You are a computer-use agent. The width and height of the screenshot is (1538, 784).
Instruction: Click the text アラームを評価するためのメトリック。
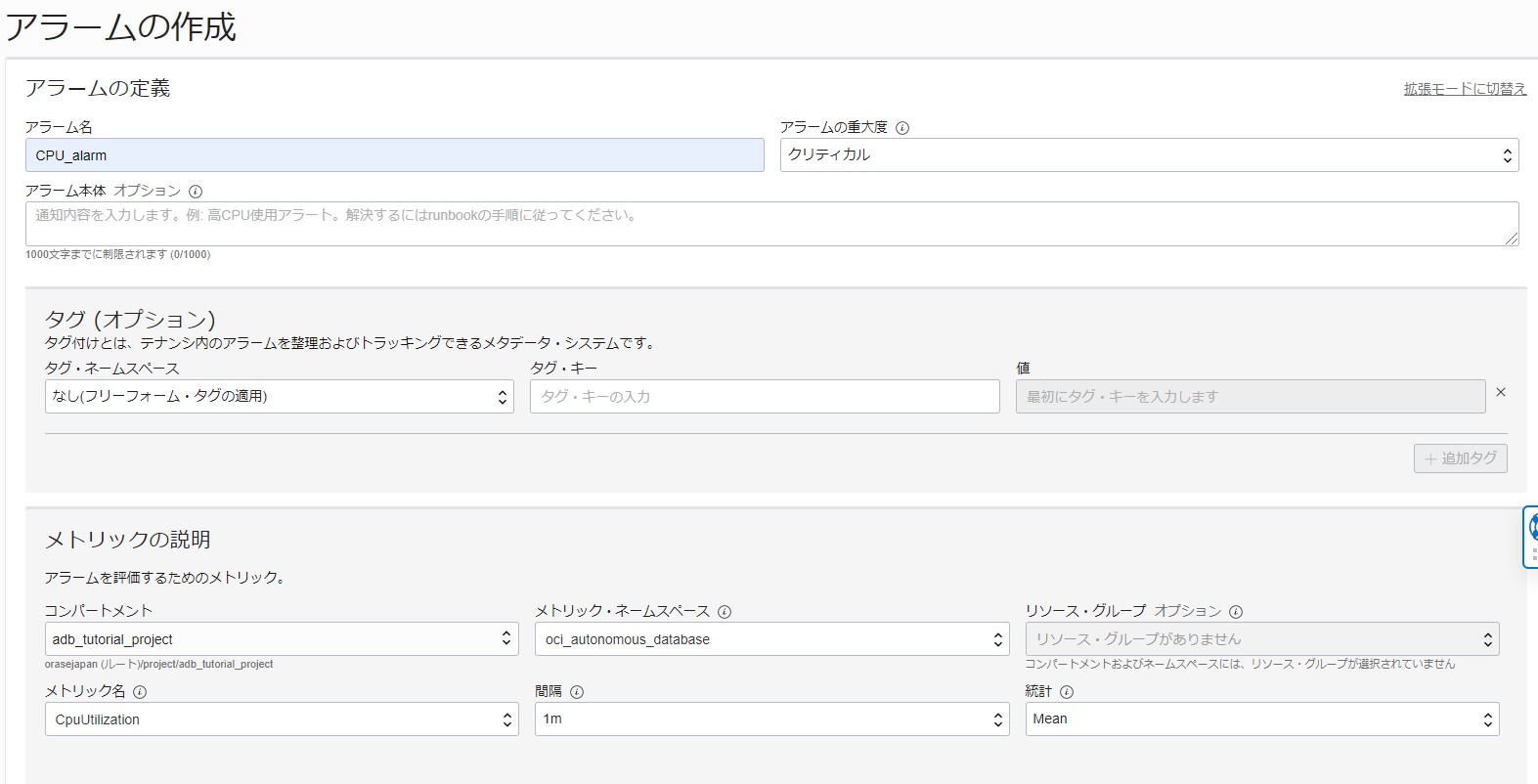(167, 578)
